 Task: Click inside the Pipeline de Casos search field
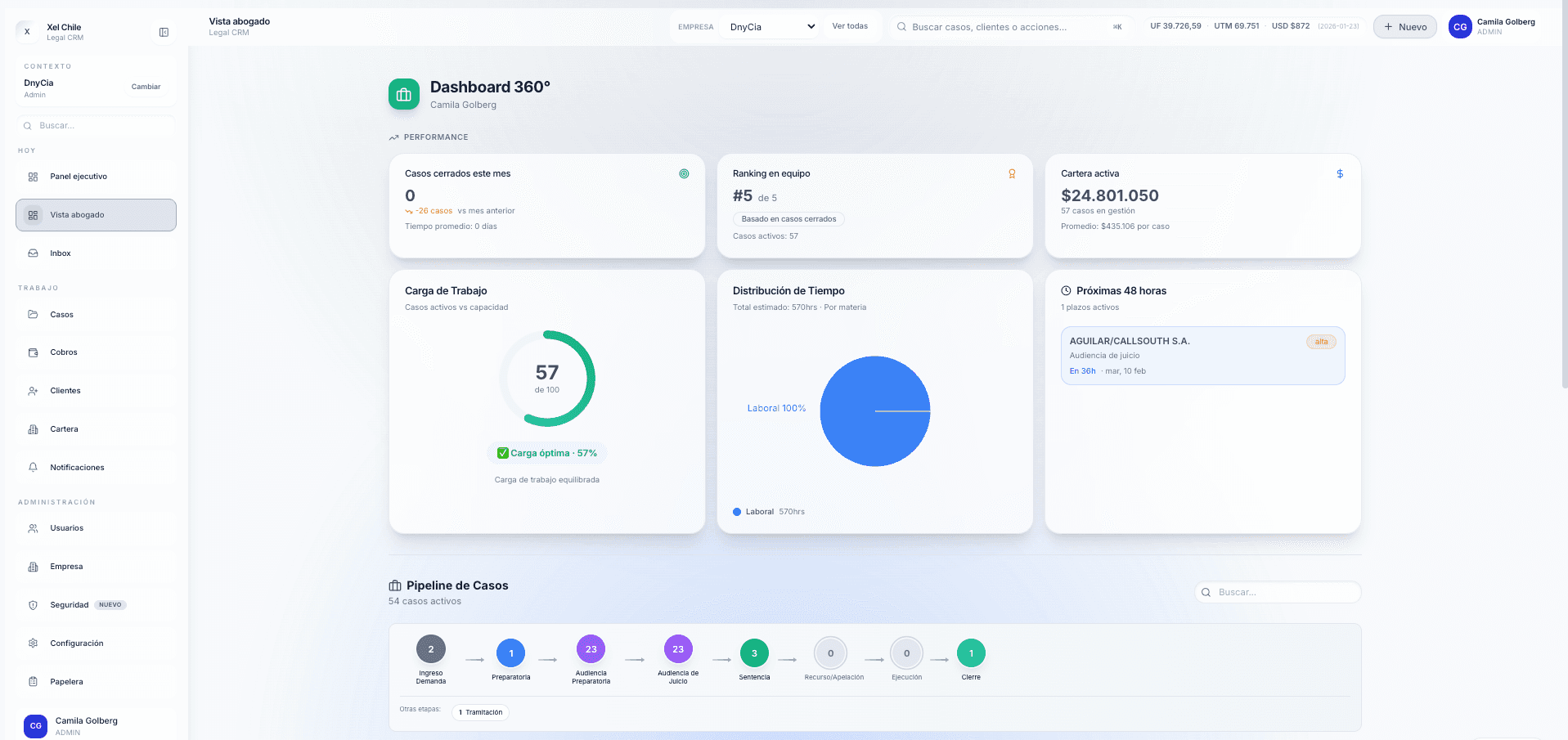pyautogui.click(x=1278, y=591)
